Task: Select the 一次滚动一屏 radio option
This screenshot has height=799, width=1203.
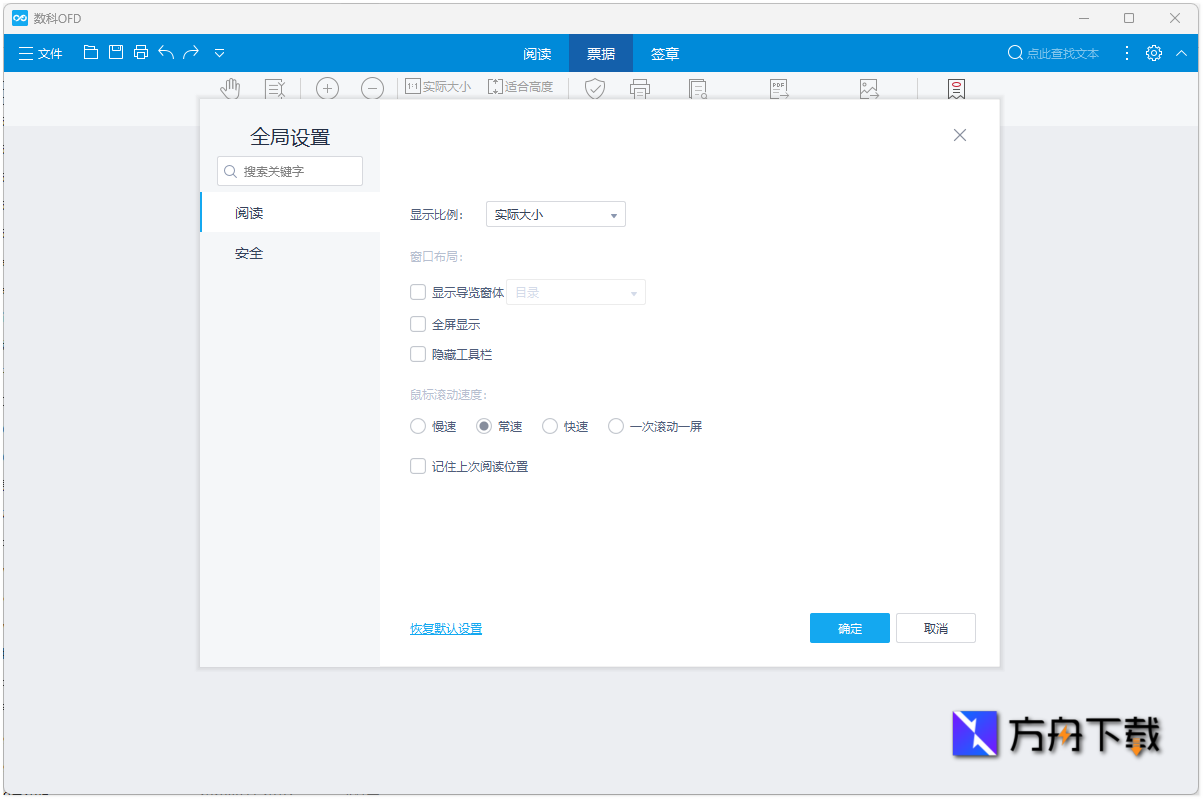Action: pyautogui.click(x=616, y=426)
